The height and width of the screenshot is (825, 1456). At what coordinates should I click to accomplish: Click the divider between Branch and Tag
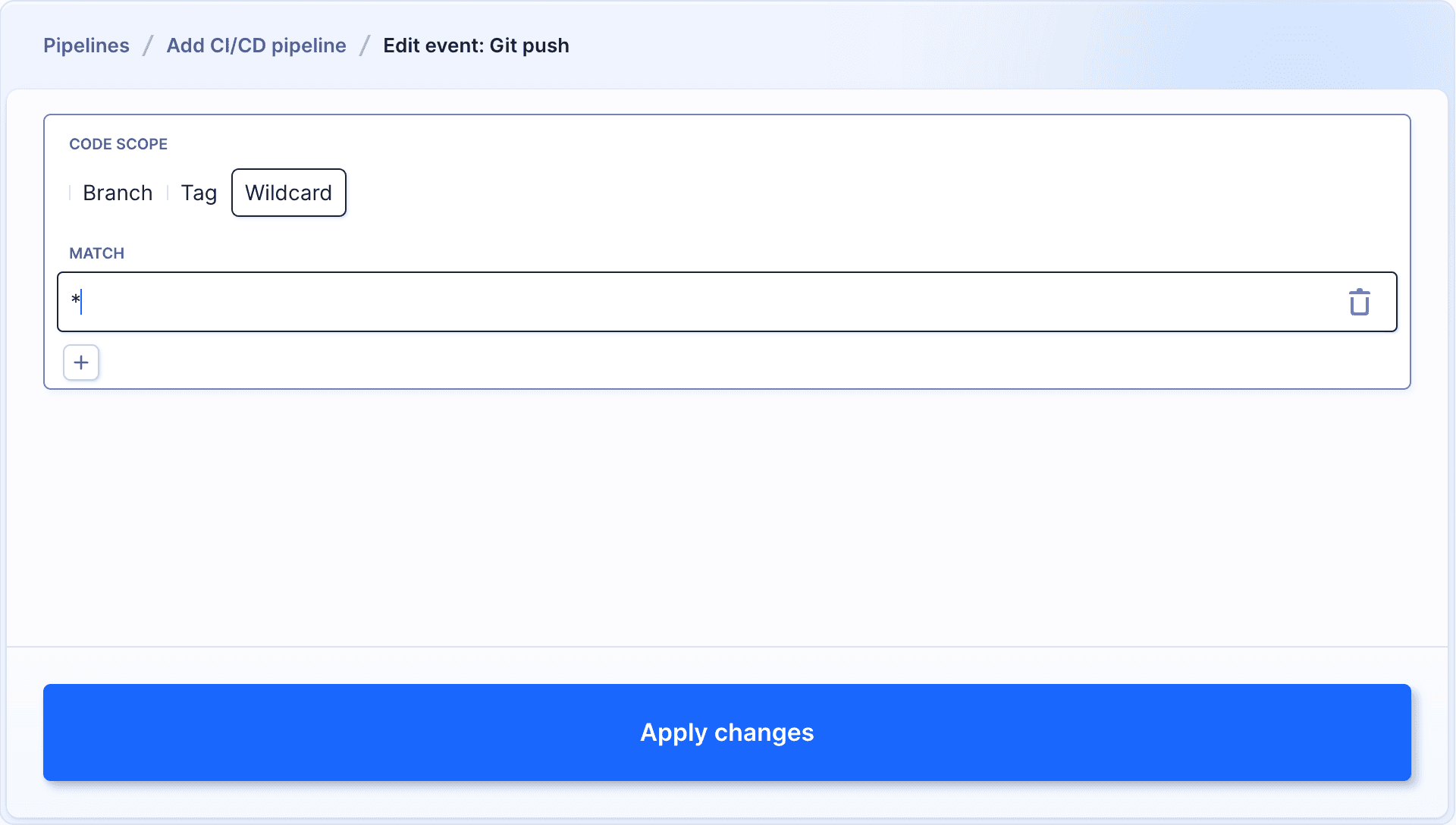pos(168,193)
